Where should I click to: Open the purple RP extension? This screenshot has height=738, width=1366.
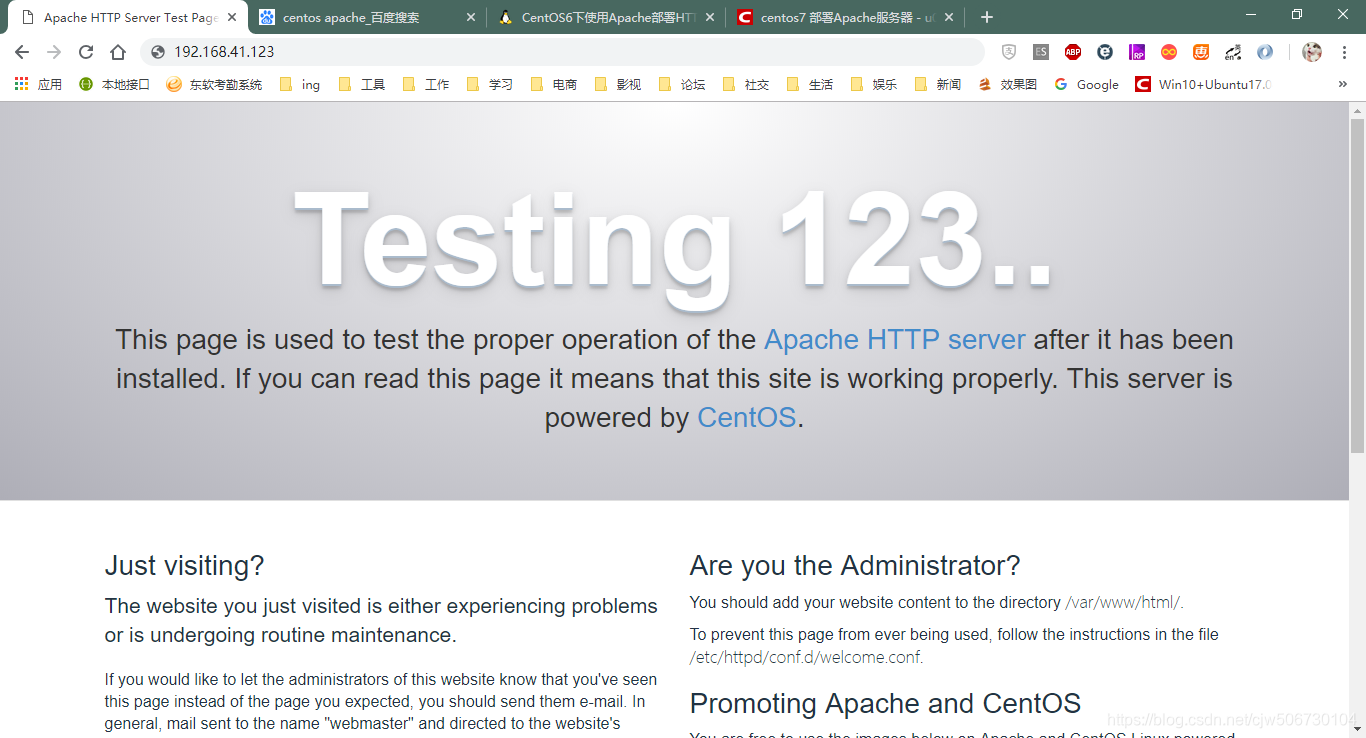[x=1137, y=52]
